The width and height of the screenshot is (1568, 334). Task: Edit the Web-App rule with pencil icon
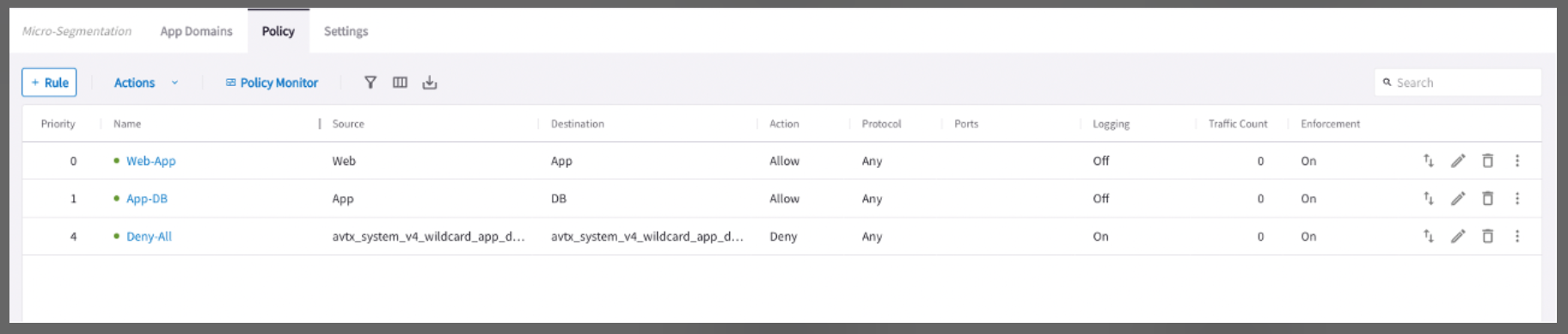point(1458,161)
